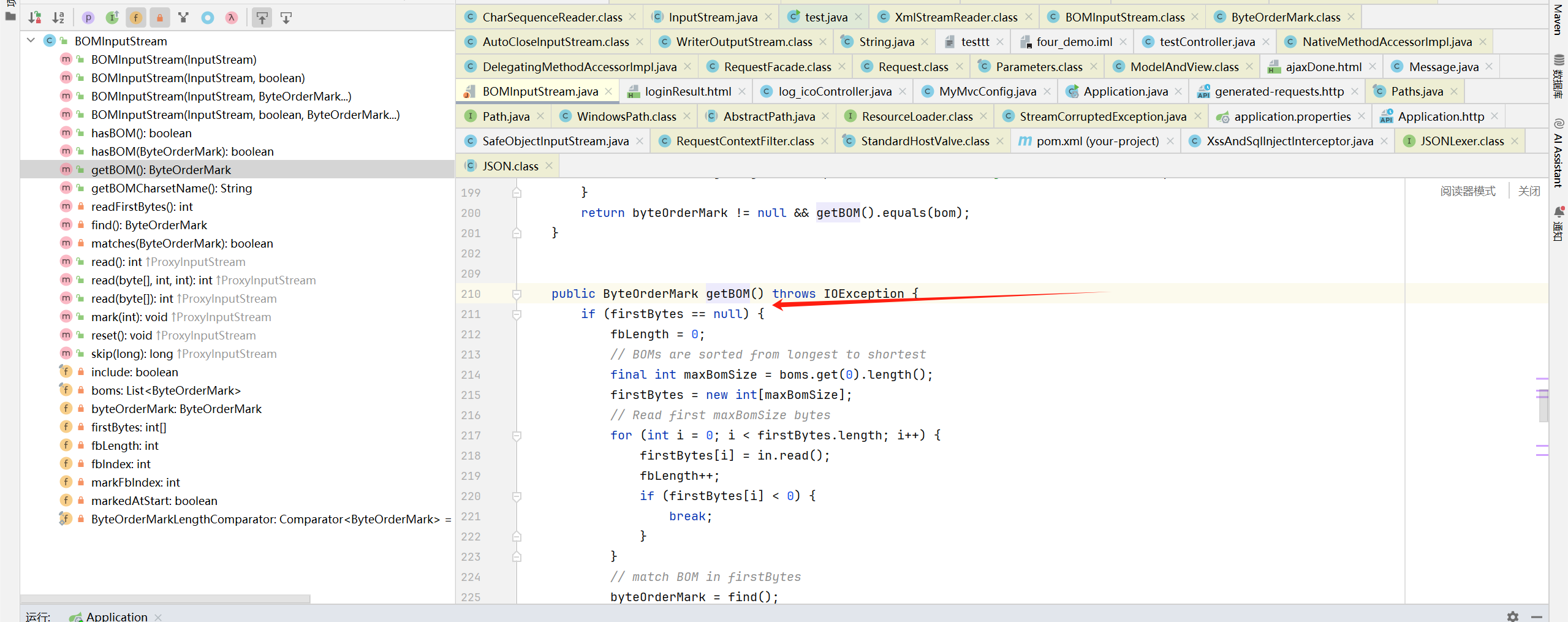The image size is (1568, 622).
Task: Close the ByteOrderMark.class tab
Action: (1351, 17)
